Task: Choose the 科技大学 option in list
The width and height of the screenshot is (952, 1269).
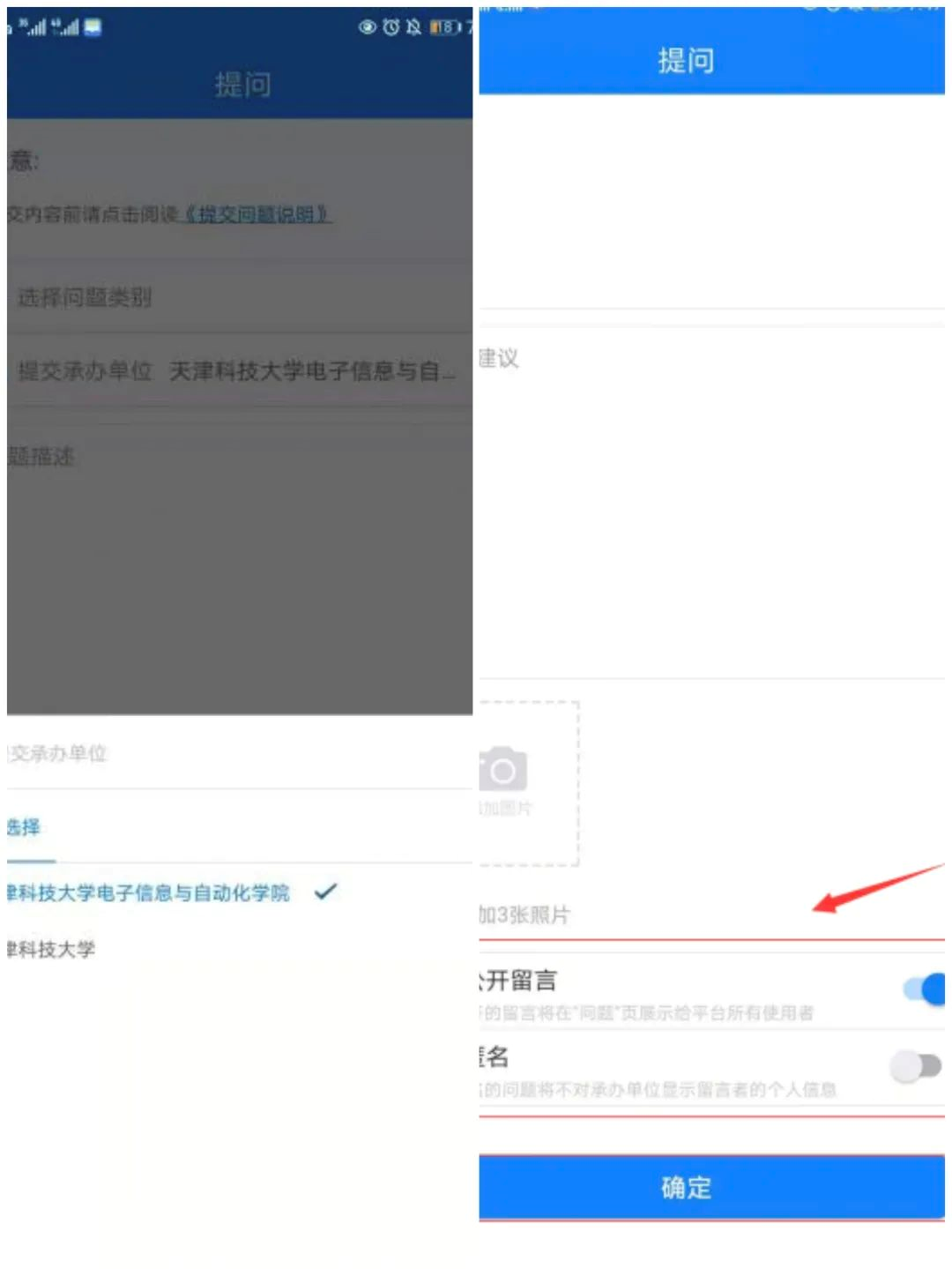Action: point(51,949)
